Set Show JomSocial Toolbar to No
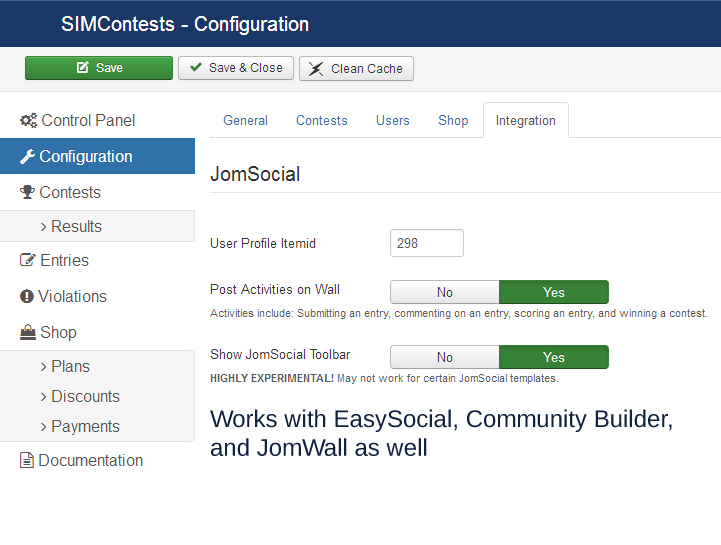 (445, 357)
